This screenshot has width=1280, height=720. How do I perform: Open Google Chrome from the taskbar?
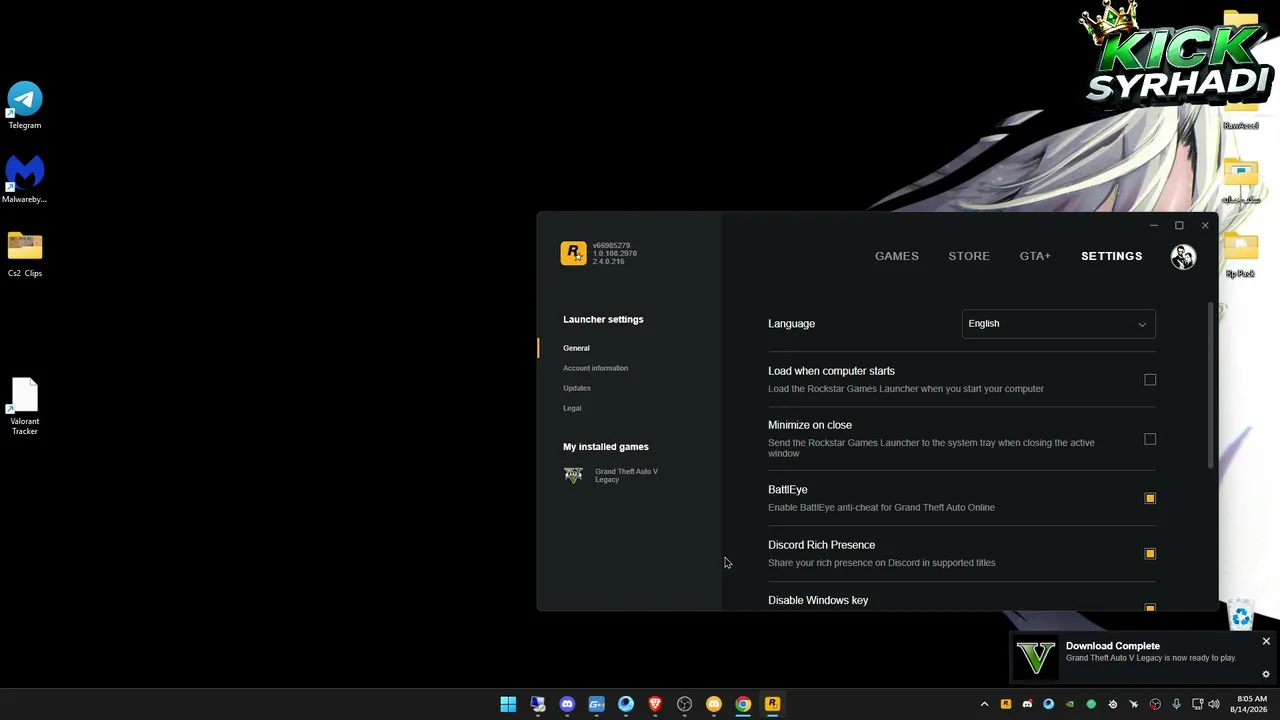(743, 704)
